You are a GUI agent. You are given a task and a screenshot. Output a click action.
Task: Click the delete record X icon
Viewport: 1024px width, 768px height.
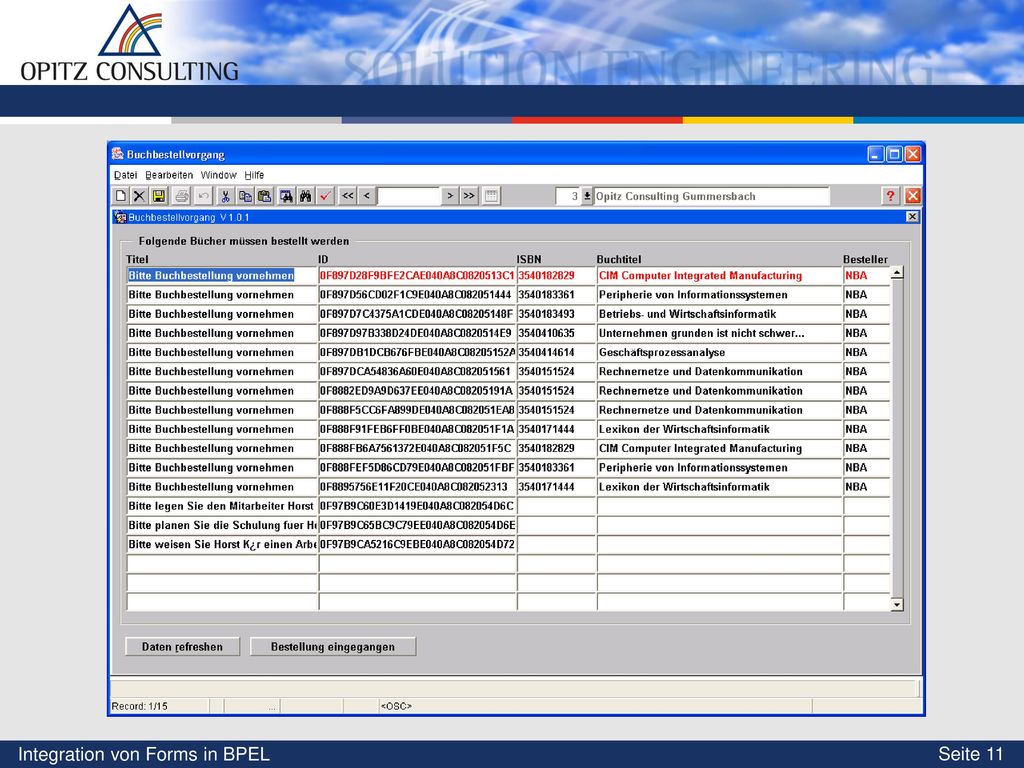pos(139,196)
